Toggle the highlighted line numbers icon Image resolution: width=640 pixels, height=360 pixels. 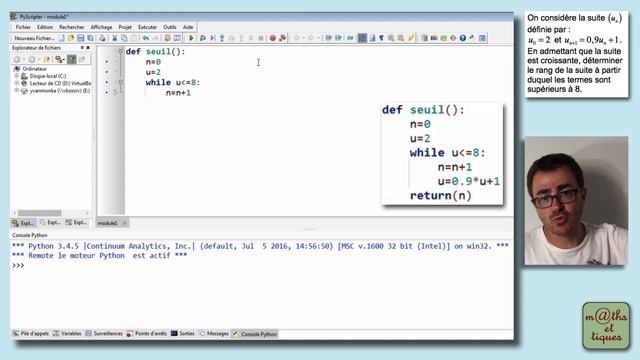coord(362,38)
